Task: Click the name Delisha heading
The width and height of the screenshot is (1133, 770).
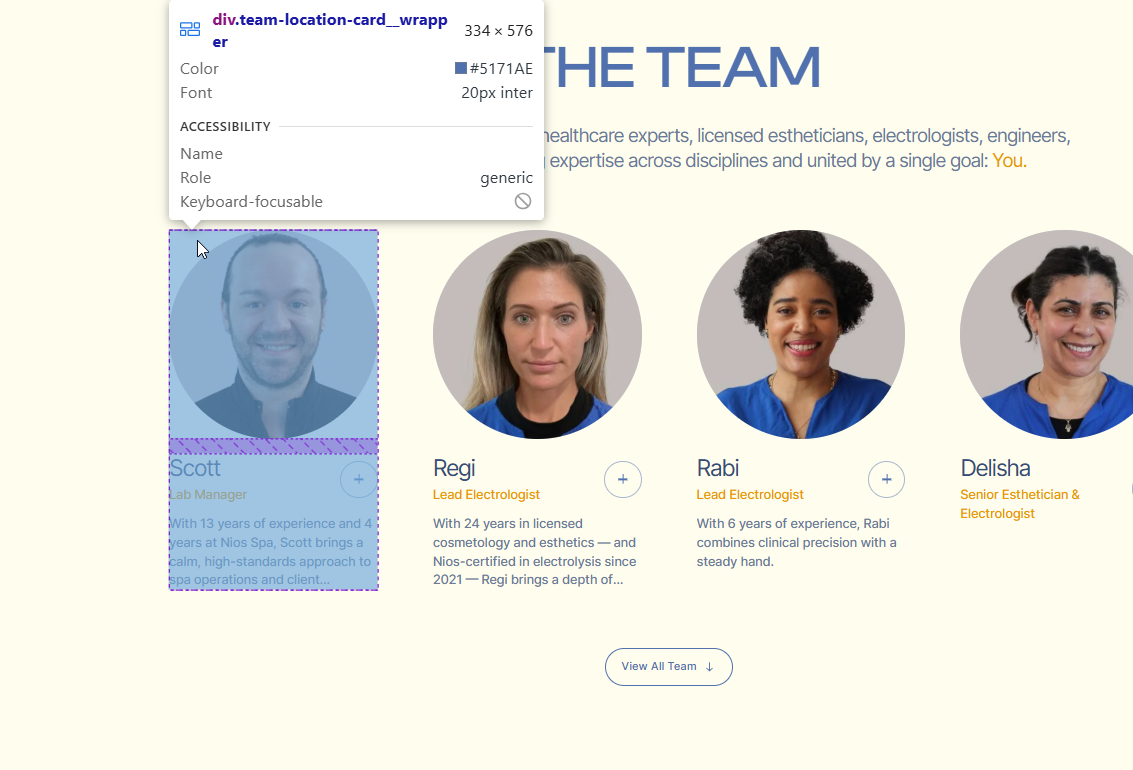Action: coord(995,468)
